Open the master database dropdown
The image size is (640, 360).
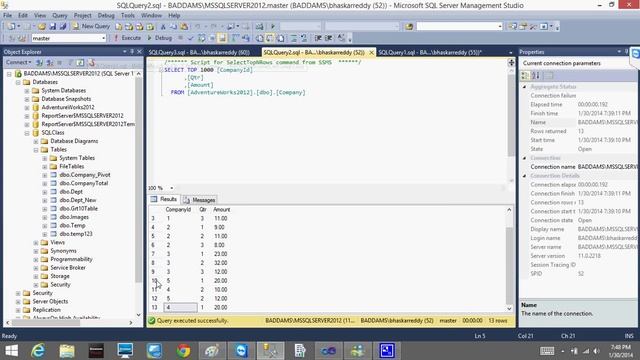pos(103,38)
